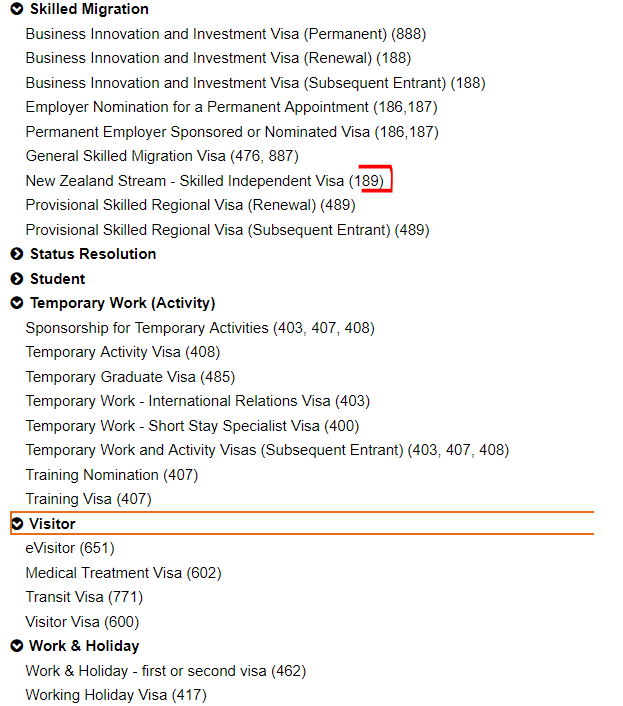The height and width of the screenshot is (706, 623).
Task: Click the Visitor section chevron icon
Action: click(x=17, y=524)
